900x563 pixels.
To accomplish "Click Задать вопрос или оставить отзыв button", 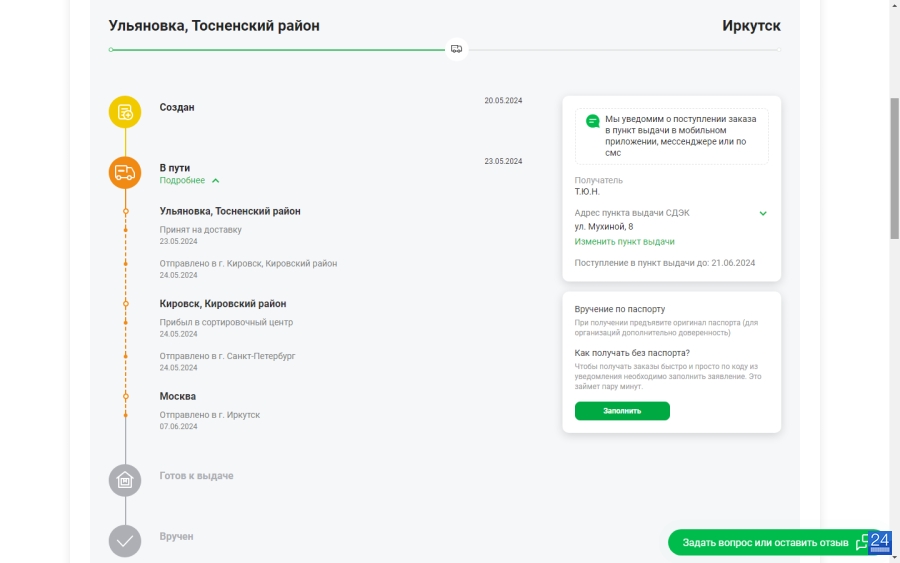I will coord(775,542).
